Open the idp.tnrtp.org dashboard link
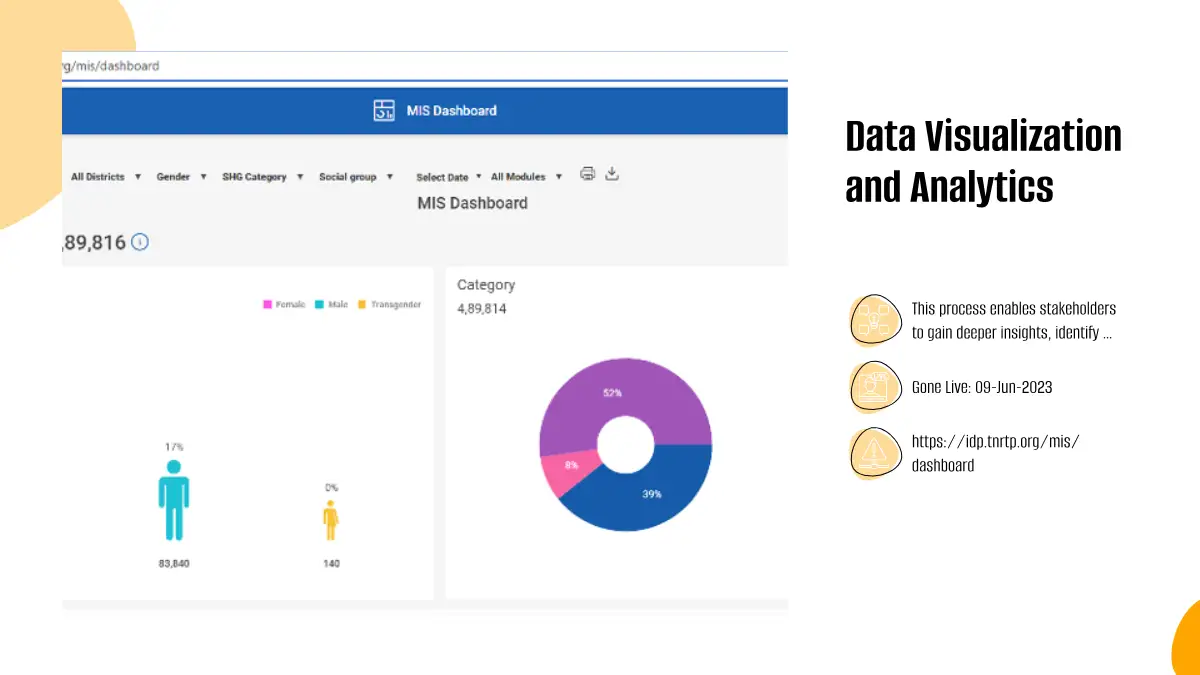The image size is (1200, 675). [995, 453]
